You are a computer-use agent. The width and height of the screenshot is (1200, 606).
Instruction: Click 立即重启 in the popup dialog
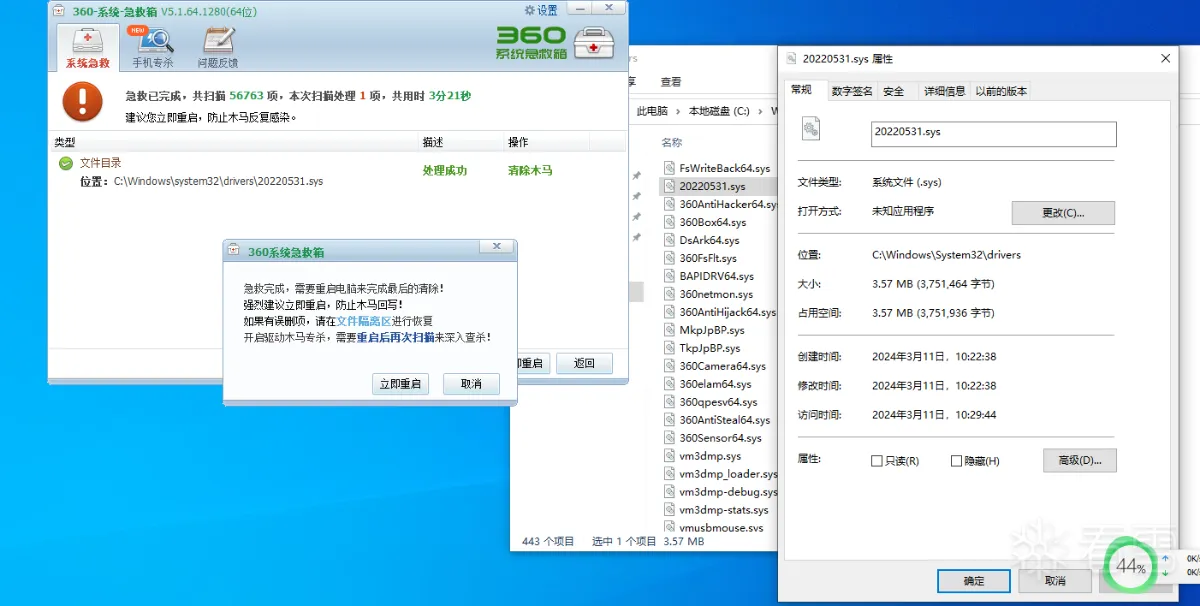click(400, 384)
